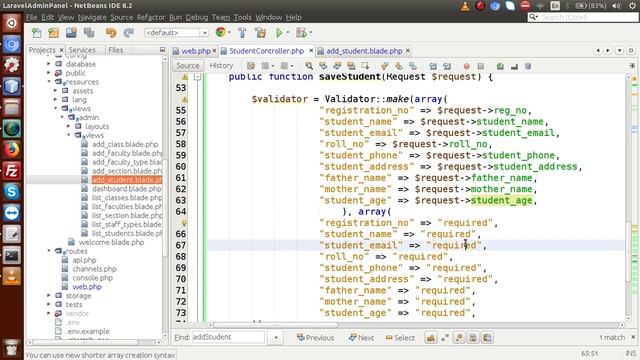Expand the lang folder
Screen dimensions: 640x360
pos(56,100)
